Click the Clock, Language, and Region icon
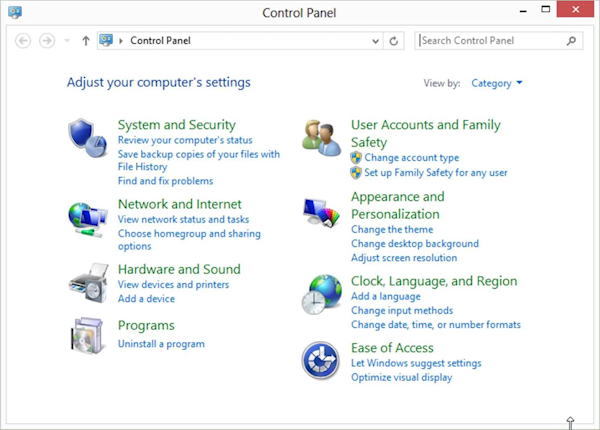Screen dimensions: 600x430 322,294
